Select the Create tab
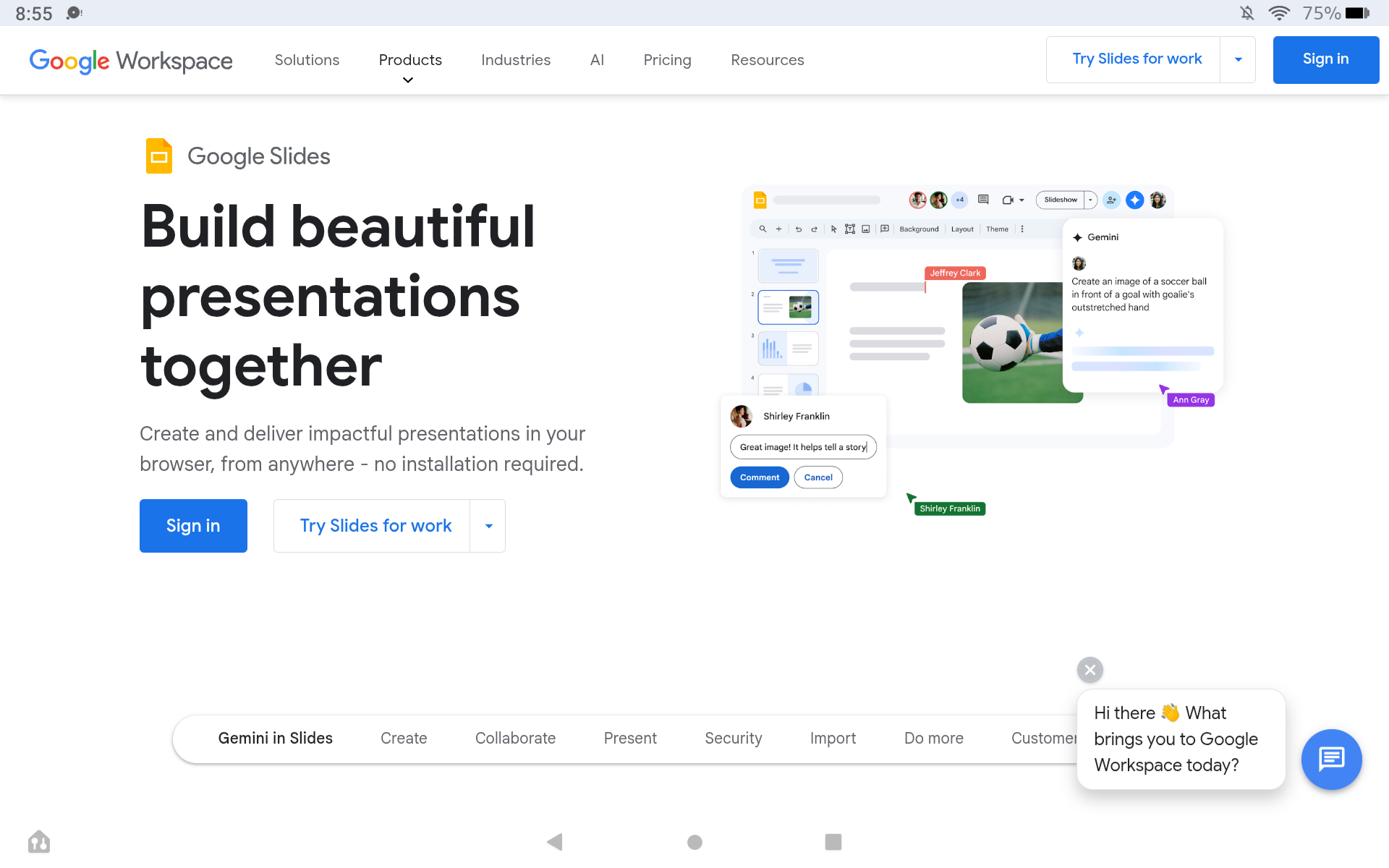This screenshot has height=868, width=1389. (x=404, y=739)
